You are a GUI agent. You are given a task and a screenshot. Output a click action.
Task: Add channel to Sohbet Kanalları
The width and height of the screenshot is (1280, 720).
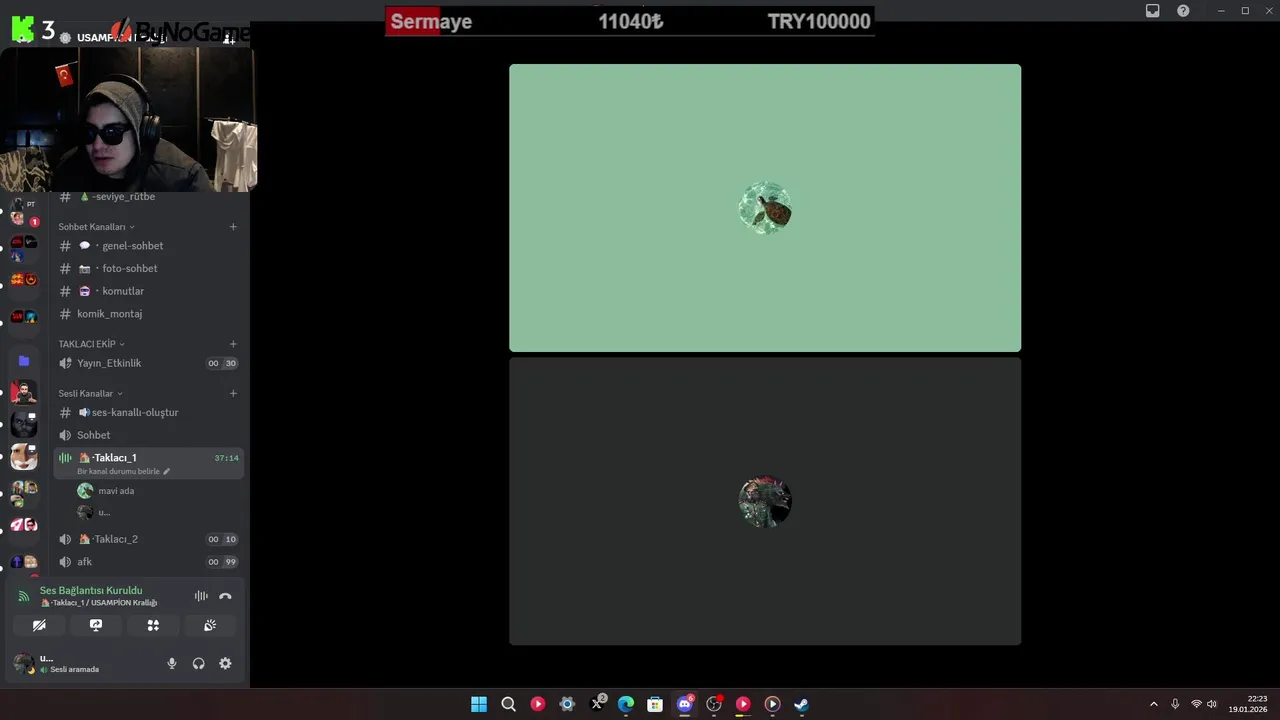click(x=233, y=227)
